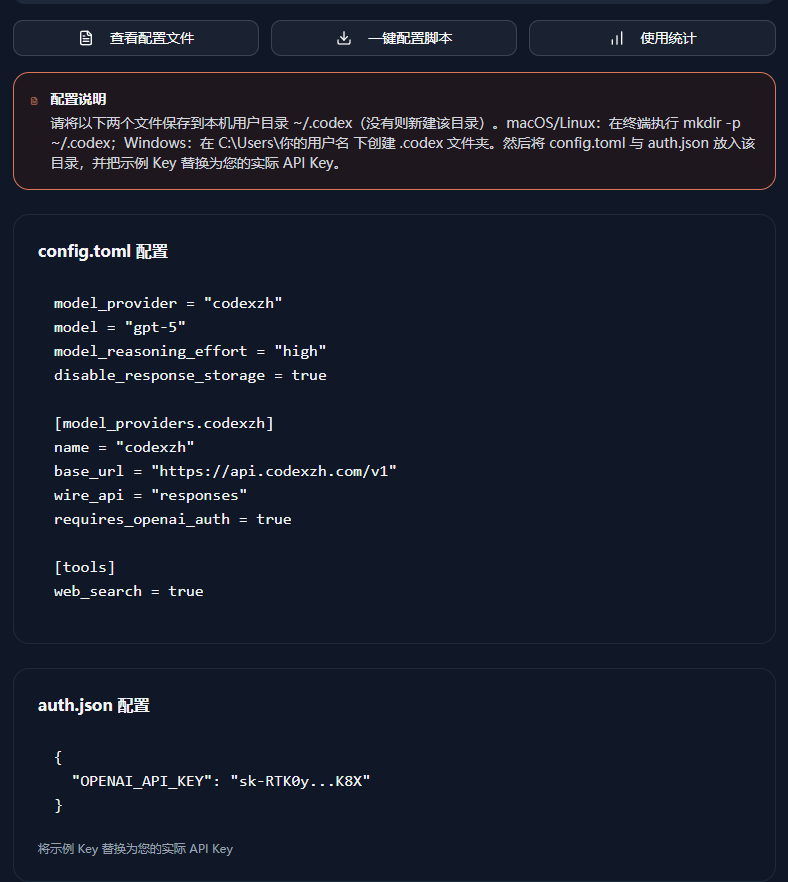
Task: Click the OPENAI_API_KEY line in auth.json
Action: [221, 781]
